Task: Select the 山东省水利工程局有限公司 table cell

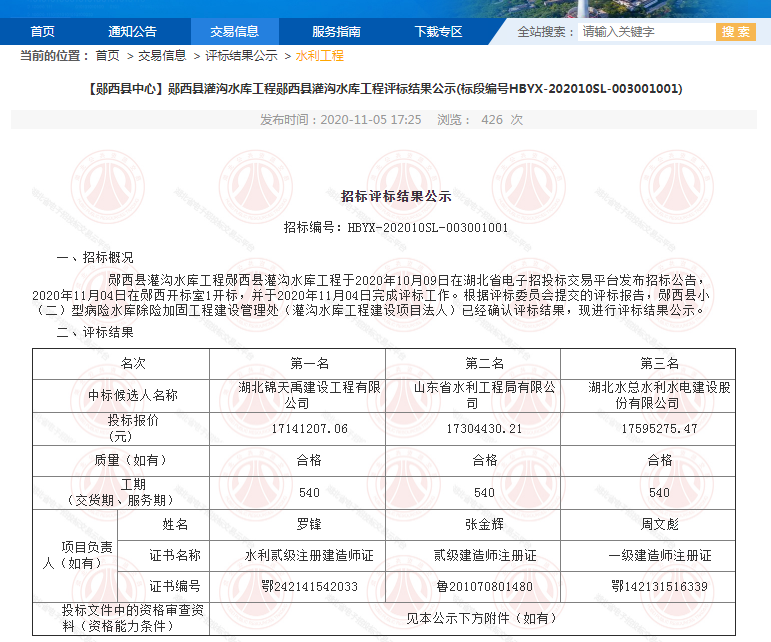Action: pos(472,395)
